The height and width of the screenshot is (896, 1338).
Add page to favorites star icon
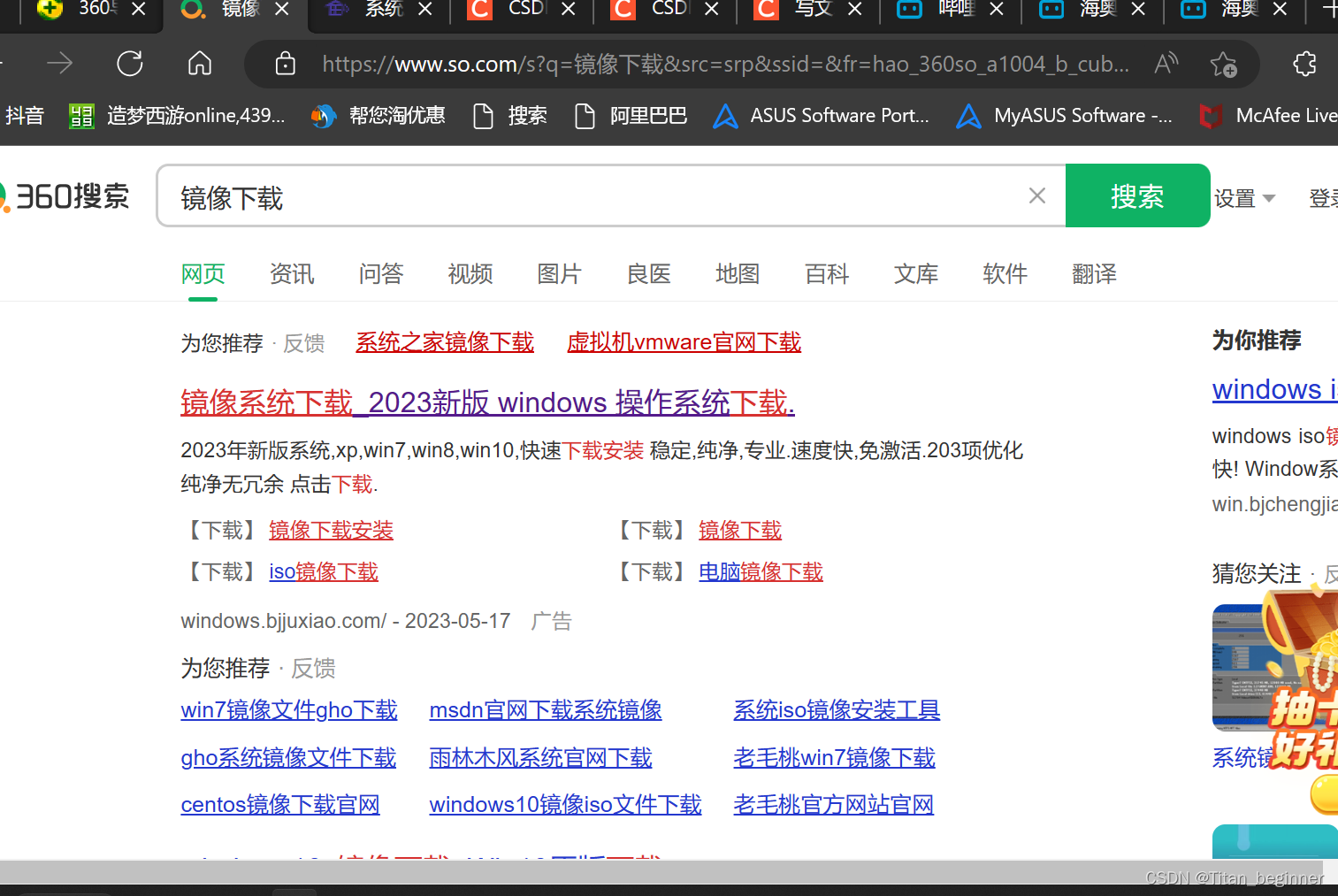(1224, 64)
